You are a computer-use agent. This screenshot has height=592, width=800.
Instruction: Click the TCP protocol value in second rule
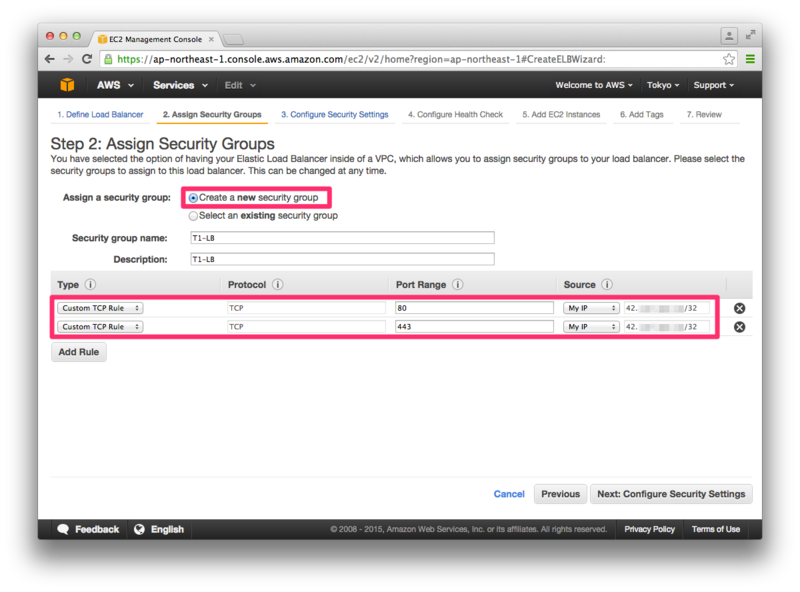(x=306, y=327)
